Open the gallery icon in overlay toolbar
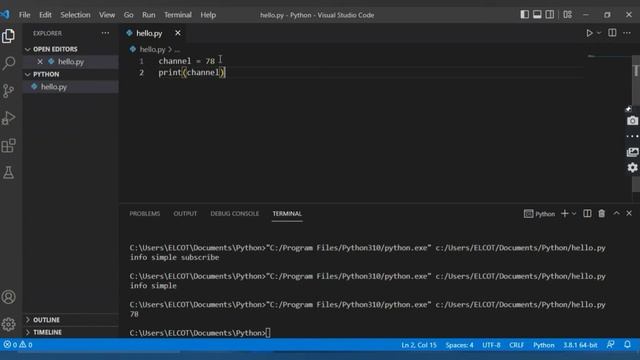Screen dimensions: 640x360 (x=632, y=152)
